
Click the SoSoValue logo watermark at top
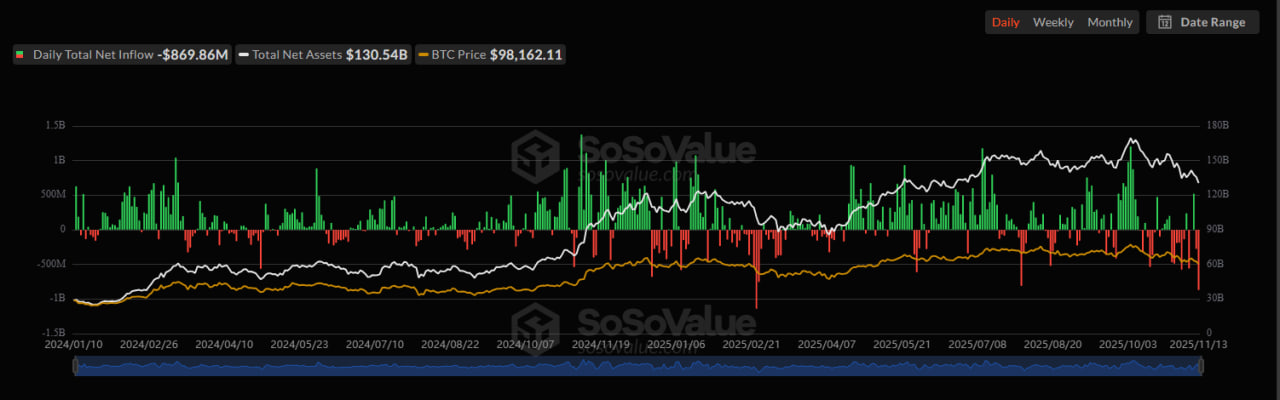[535, 154]
